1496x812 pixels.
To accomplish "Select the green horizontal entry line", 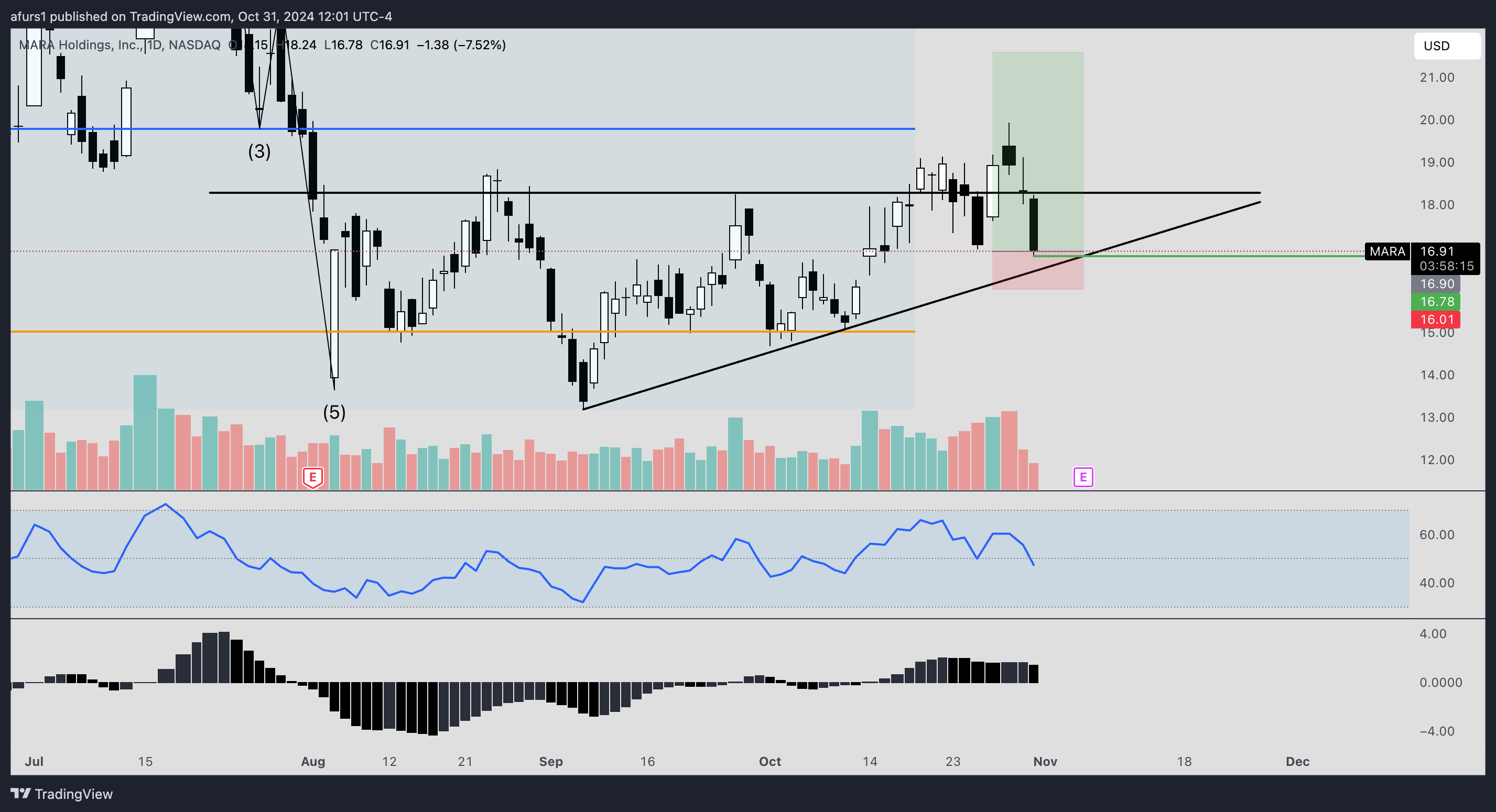I will (x=1199, y=255).
